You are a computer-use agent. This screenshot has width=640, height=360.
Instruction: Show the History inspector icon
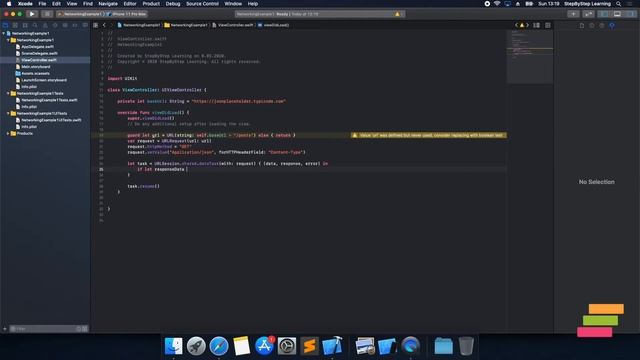click(592, 25)
